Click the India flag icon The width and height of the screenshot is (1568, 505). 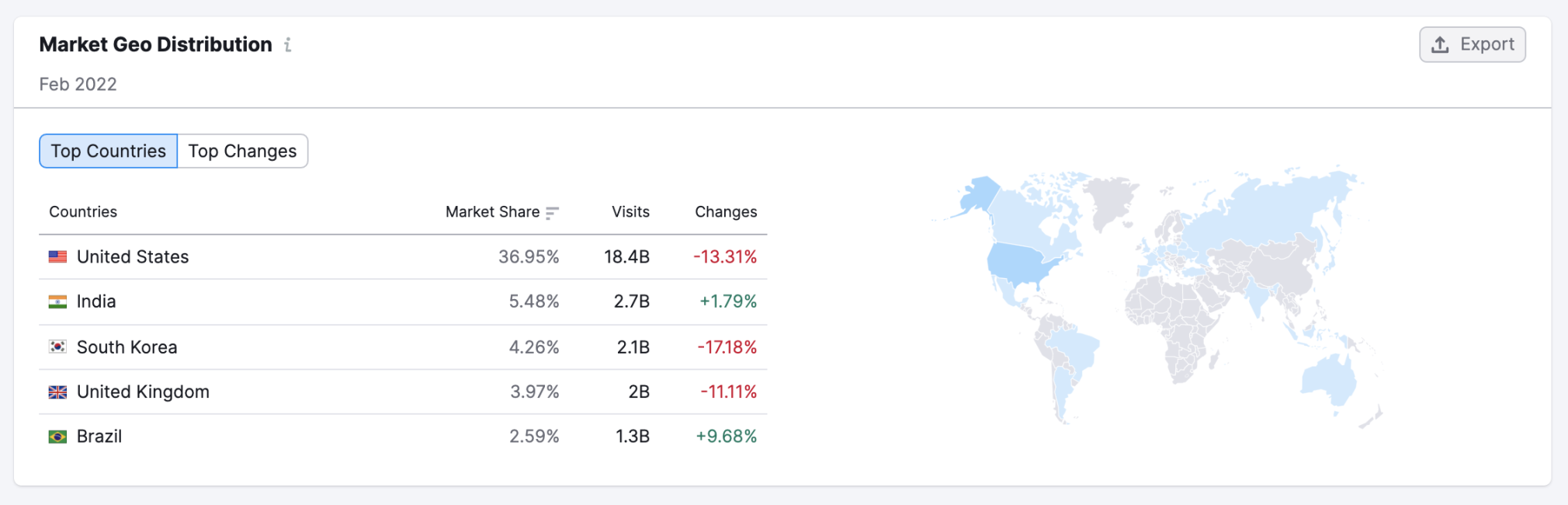click(57, 301)
